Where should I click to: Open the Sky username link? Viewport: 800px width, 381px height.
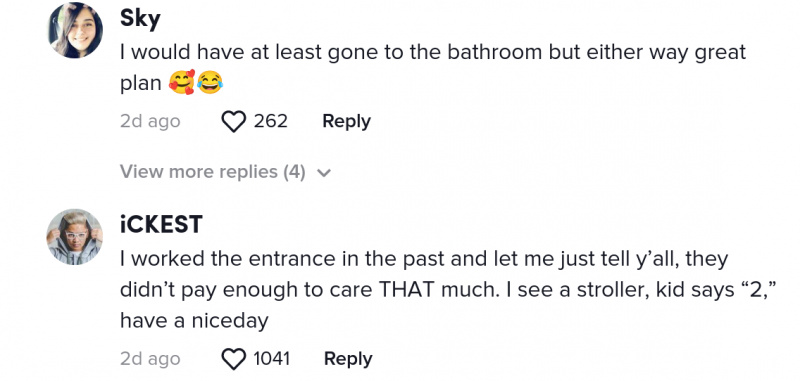click(140, 19)
